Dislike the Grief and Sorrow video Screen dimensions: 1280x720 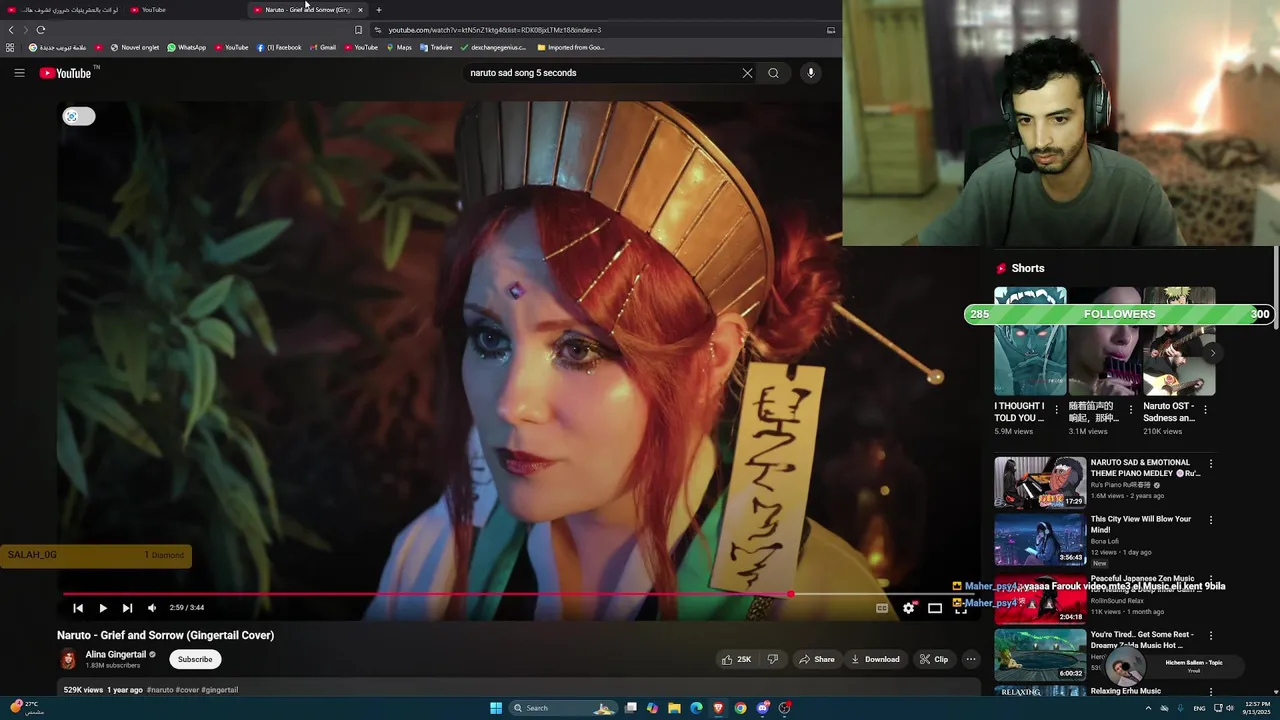click(x=772, y=660)
